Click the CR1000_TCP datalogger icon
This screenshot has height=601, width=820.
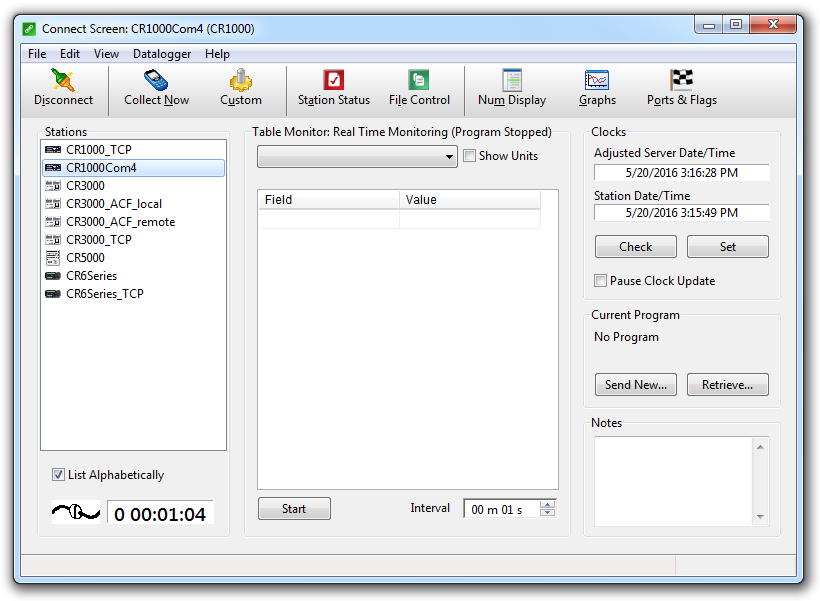pyautogui.click(x=53, y=150)
